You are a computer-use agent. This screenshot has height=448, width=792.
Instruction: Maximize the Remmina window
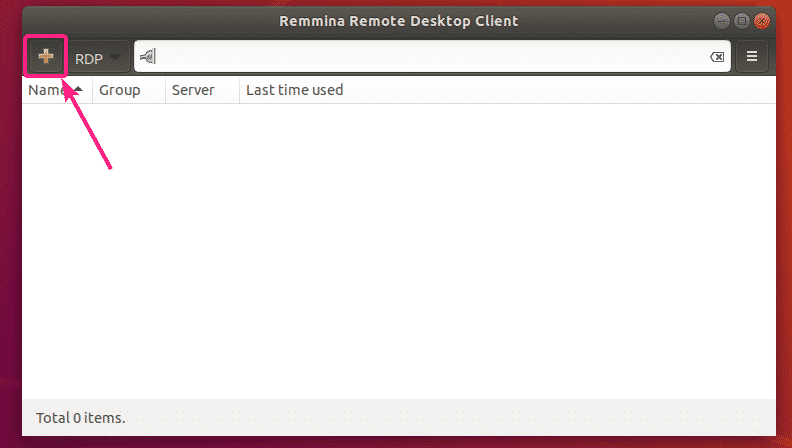tap(742, 20)
